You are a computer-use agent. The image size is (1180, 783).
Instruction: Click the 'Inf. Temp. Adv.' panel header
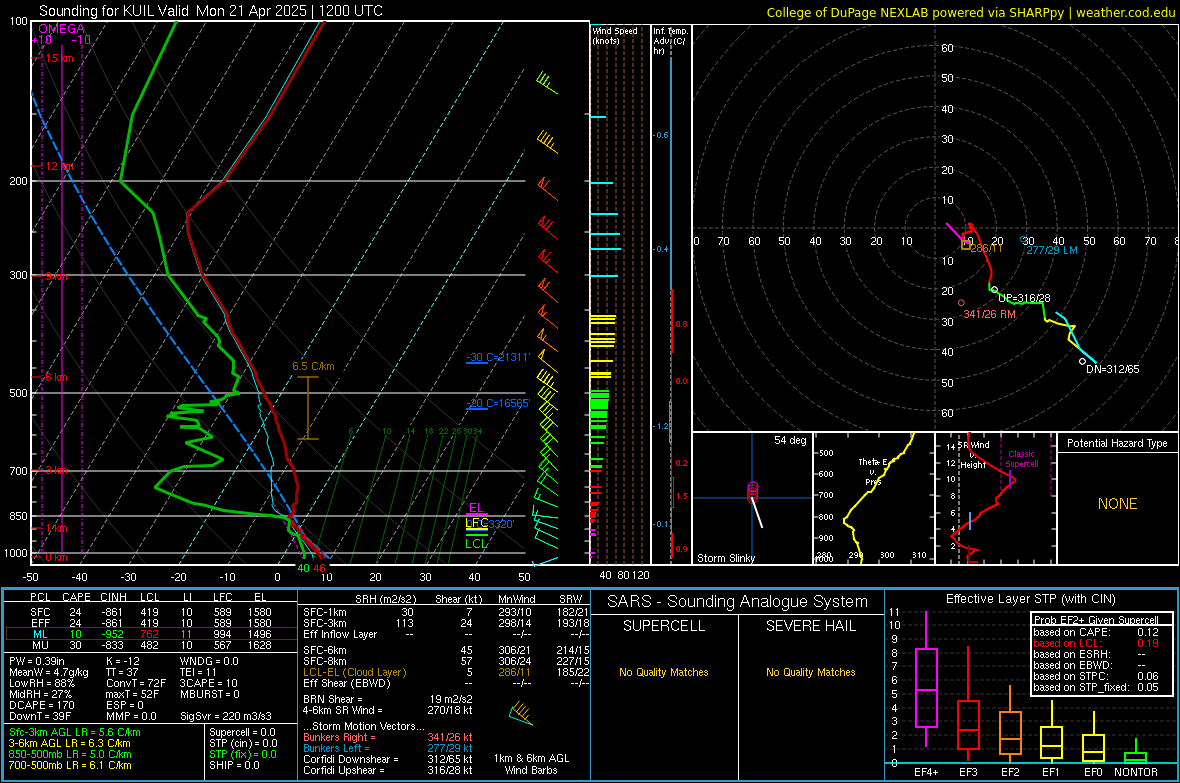click(x=670, y=41)
